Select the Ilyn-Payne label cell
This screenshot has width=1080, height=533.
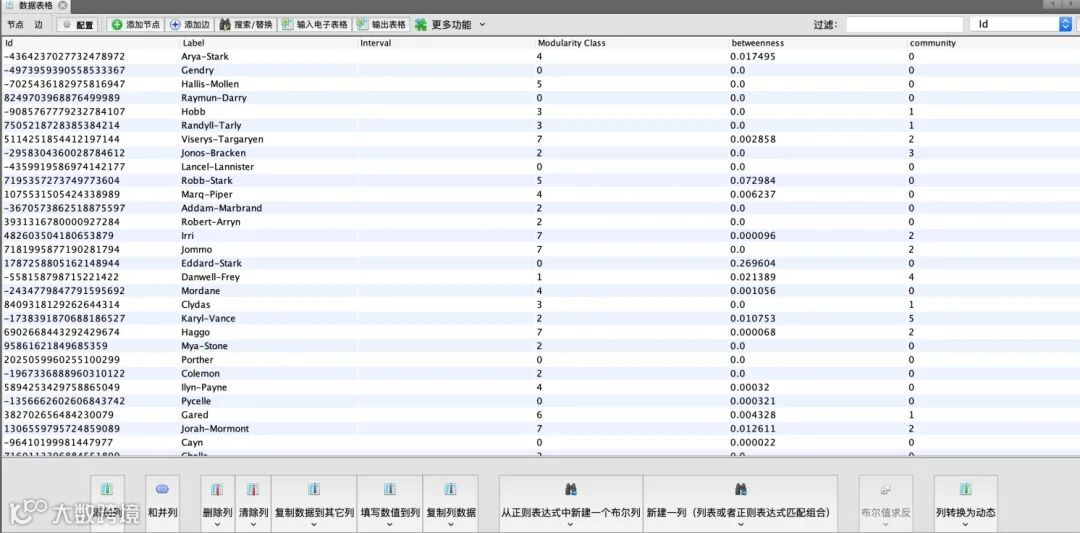pos(204,387)
